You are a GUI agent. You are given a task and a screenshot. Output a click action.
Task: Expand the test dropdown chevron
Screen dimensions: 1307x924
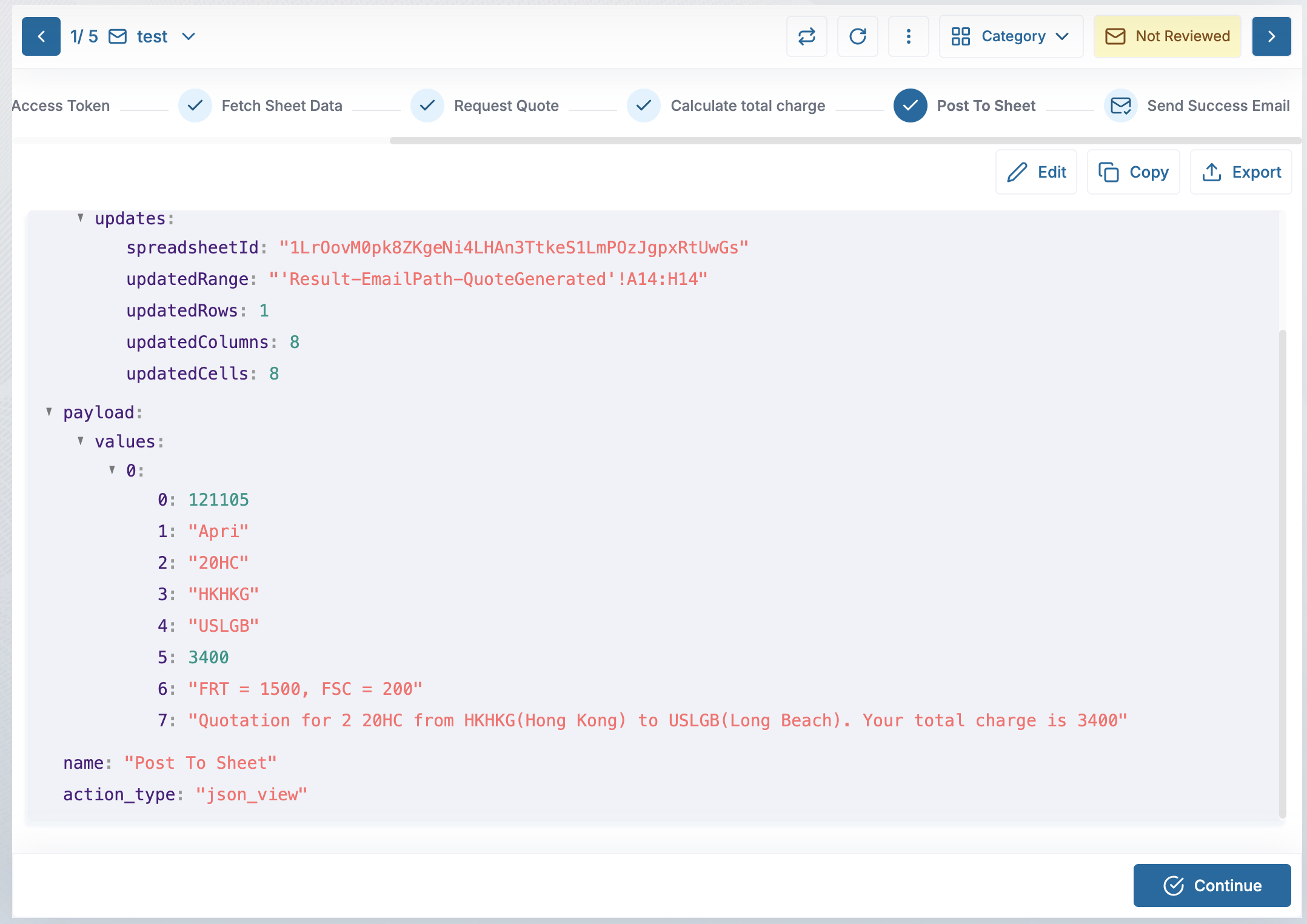(x=189, y=36)
